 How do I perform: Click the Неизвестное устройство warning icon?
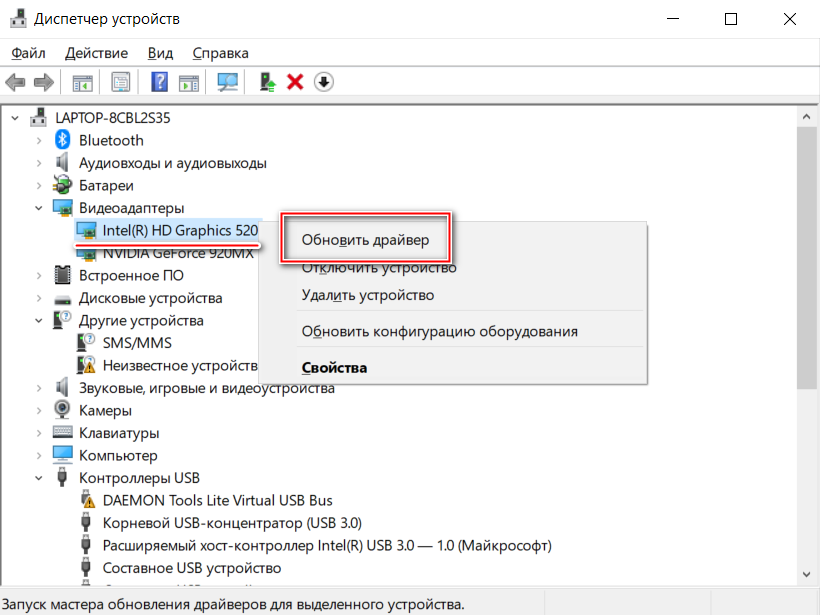pyautogui.click(x=86, y=365)
